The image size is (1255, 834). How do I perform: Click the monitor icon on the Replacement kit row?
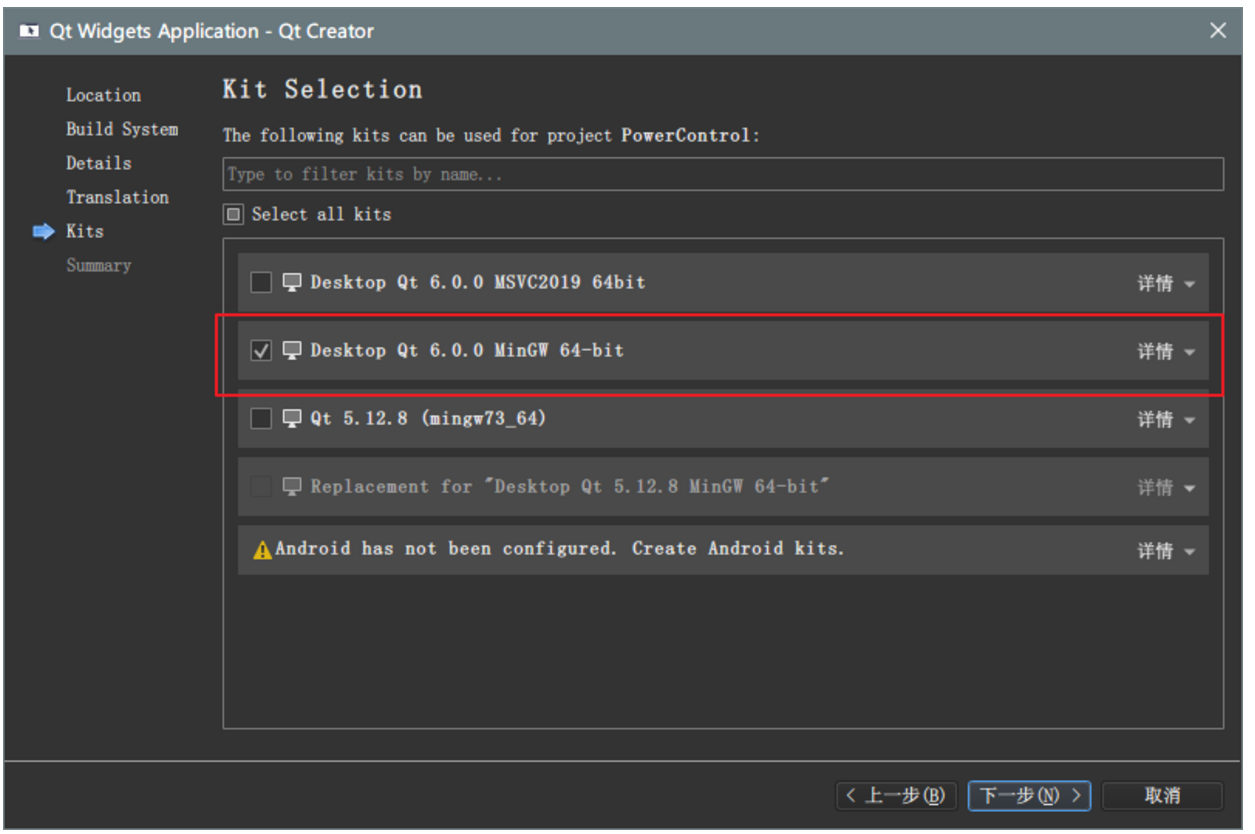(x=292, y=487)
